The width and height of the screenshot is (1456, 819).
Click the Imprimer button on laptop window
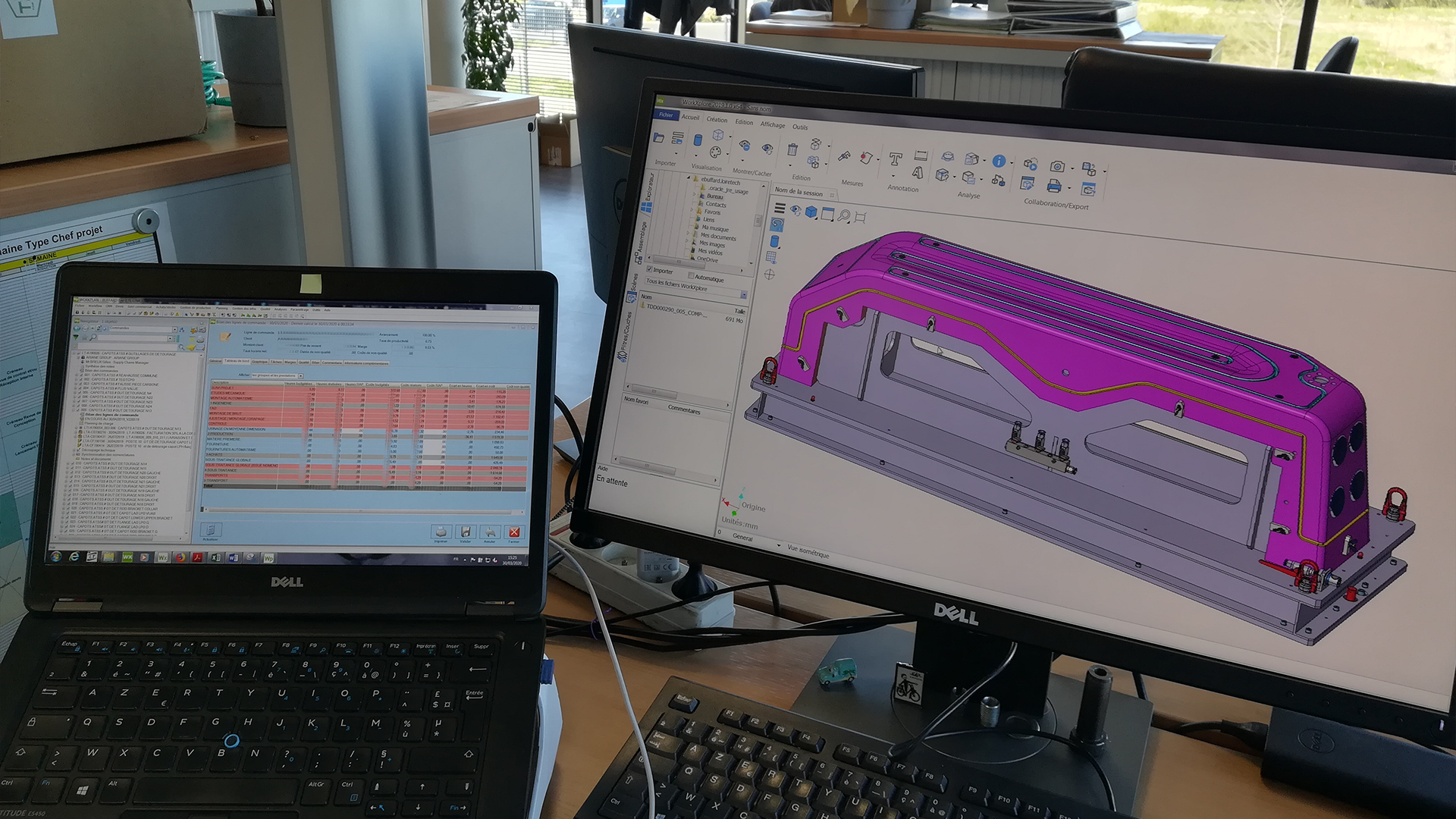(x=441, y=532)
